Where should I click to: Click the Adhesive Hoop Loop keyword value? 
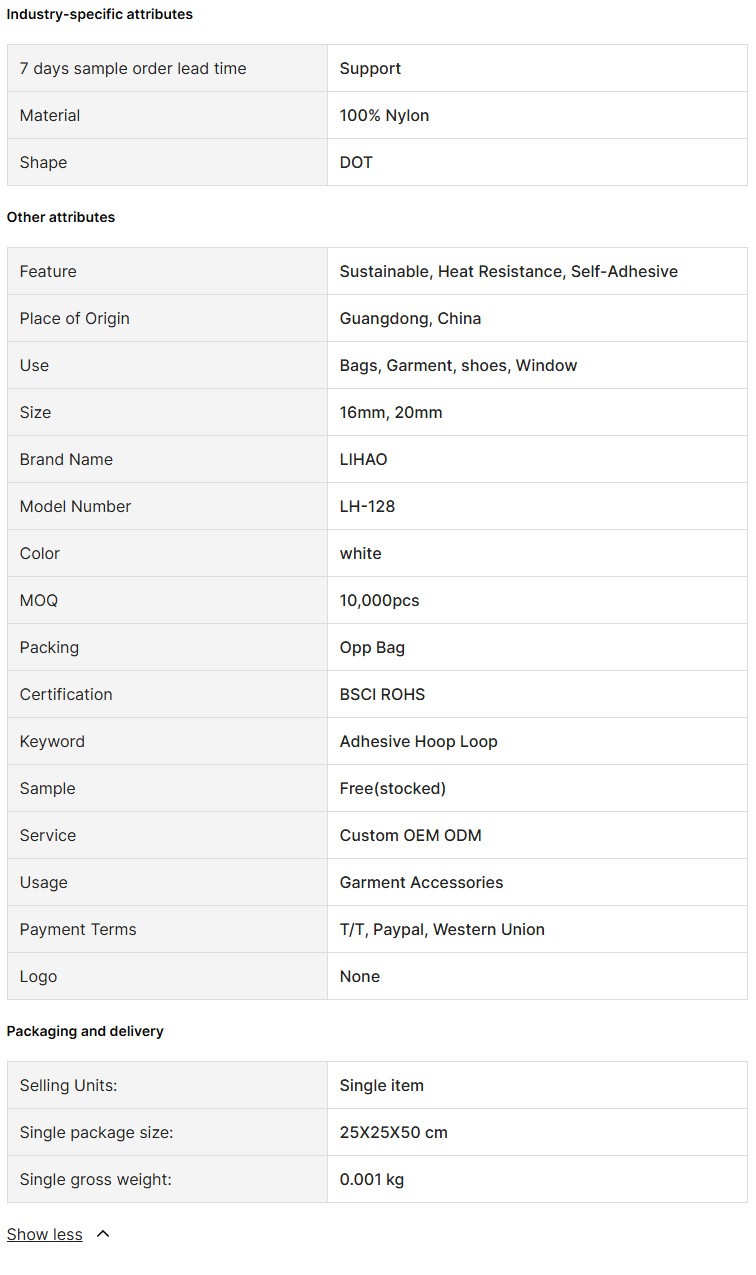pyautogui.click(x=418, y=741)
